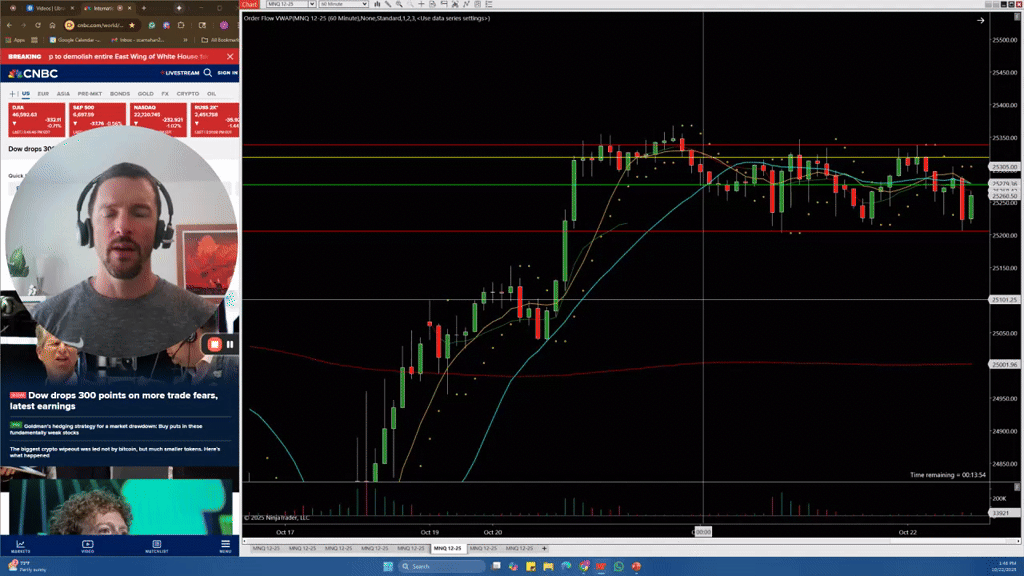Viewport: 1024px width, 576px height.
Task: Select the CRYPTO markets tab
Action: [188, 93]
